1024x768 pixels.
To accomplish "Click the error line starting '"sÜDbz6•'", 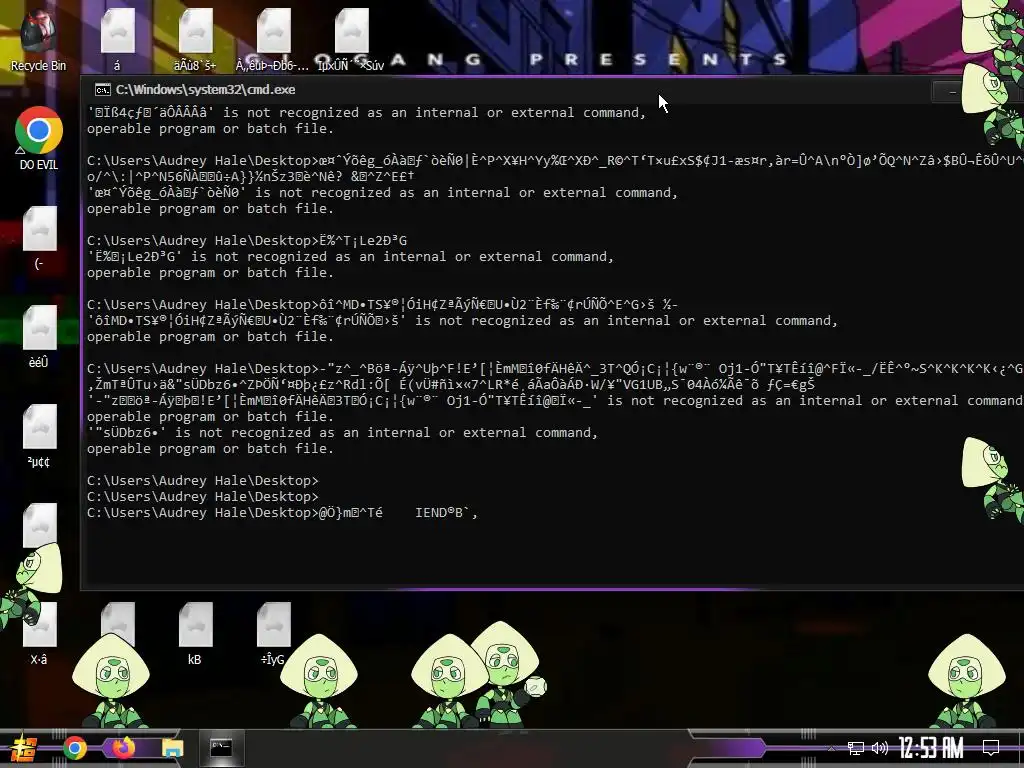I will pos(342,432).
